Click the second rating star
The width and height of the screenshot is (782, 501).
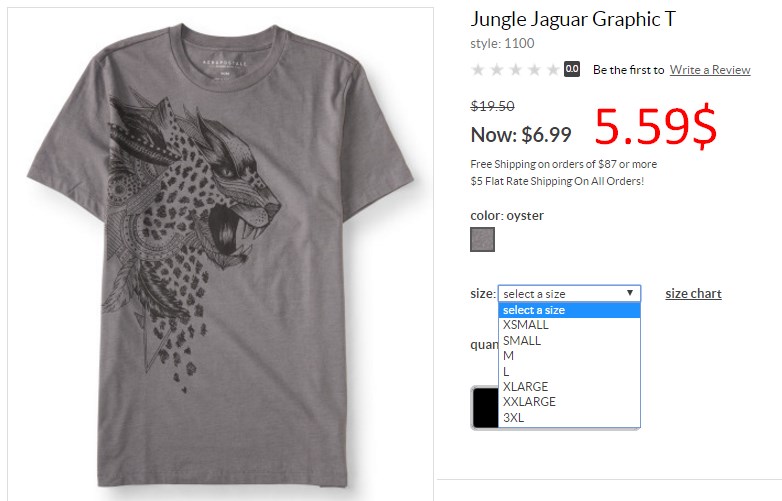click(497, 70)
